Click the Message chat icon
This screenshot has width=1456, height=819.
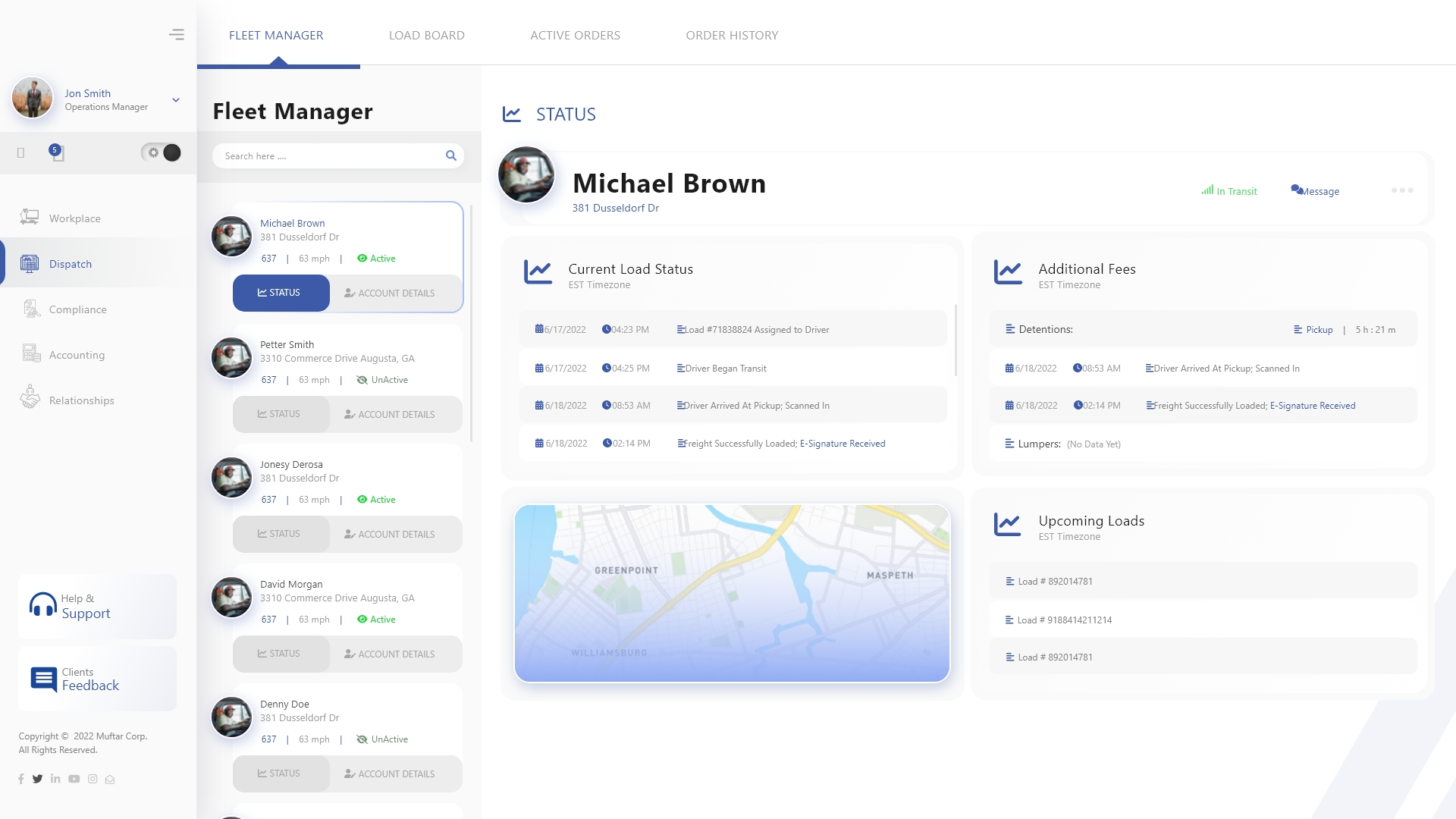pos(1297,190)
